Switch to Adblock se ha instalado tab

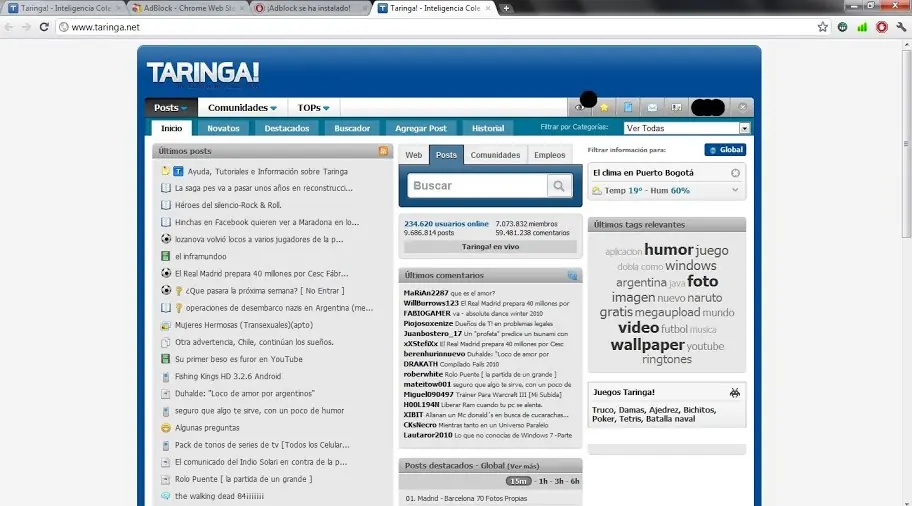[x=309, y=8]
